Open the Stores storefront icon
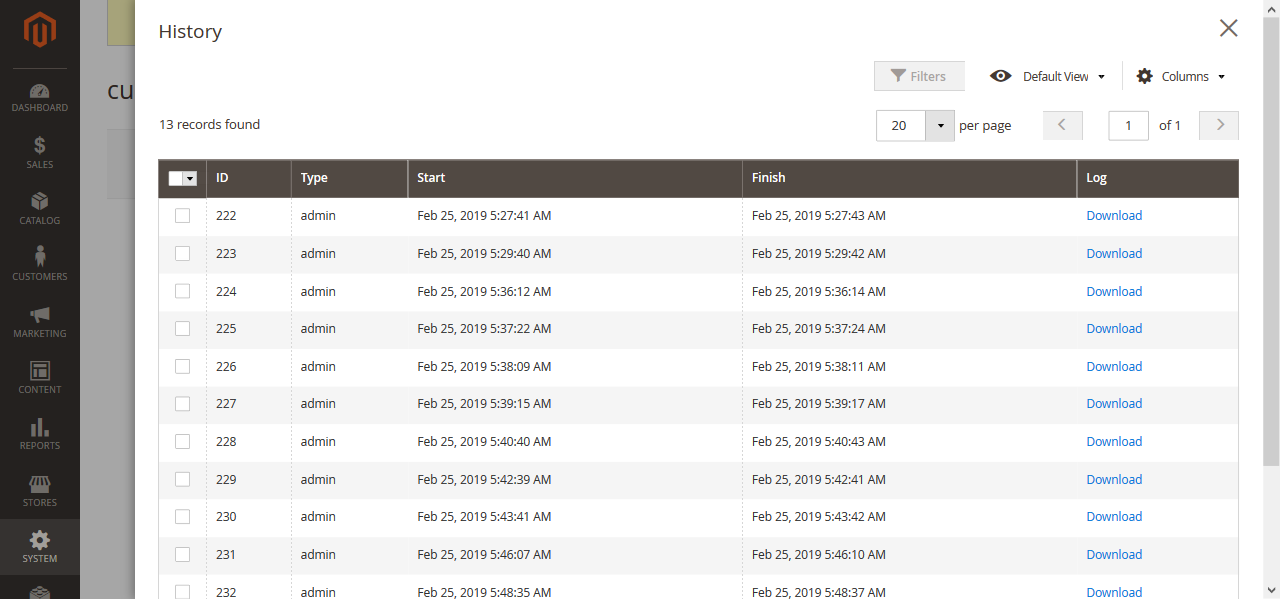This screenshot has height=599, width=1280. [x=40, y=485]
